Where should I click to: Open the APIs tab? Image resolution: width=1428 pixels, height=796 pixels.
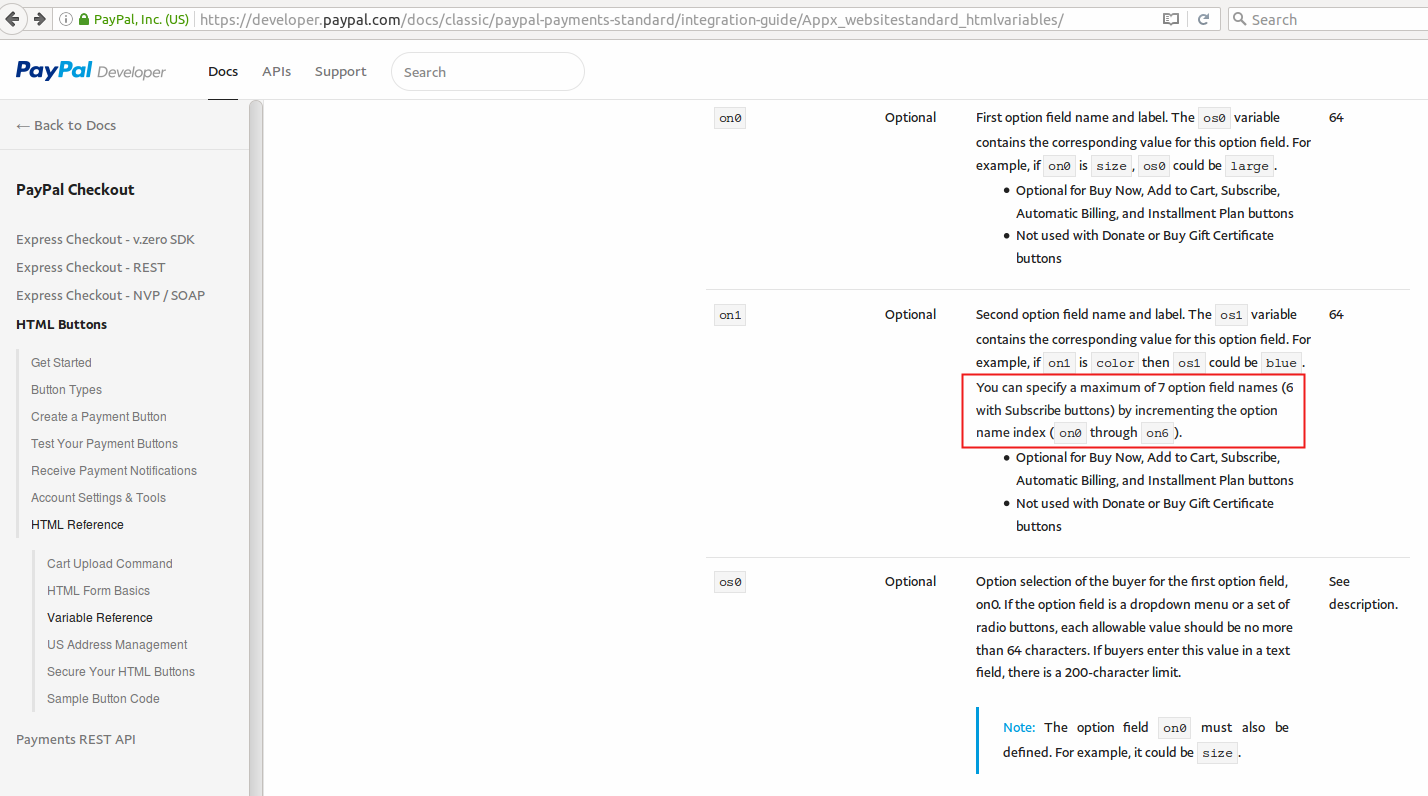[277, 71]
